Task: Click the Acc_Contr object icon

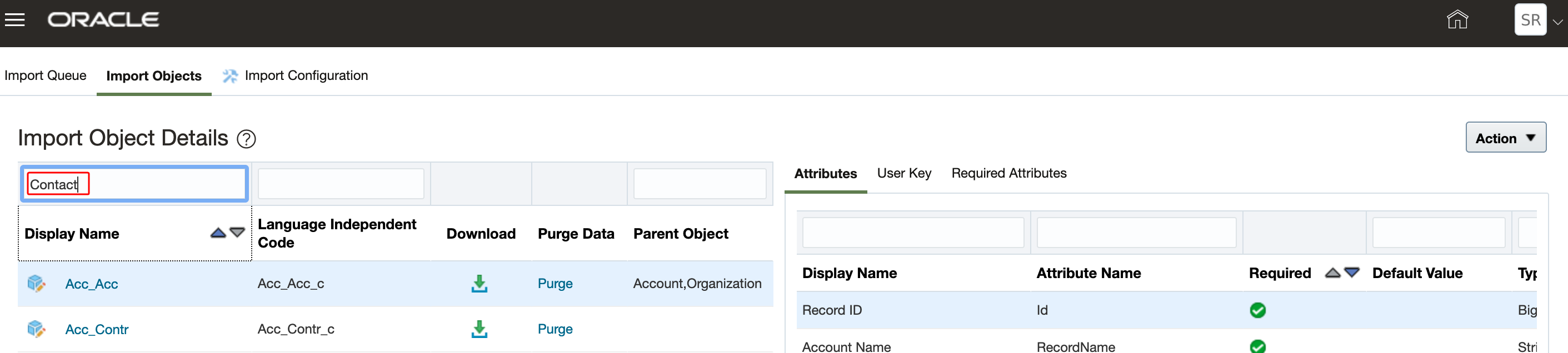Action: tap(36, 329)
